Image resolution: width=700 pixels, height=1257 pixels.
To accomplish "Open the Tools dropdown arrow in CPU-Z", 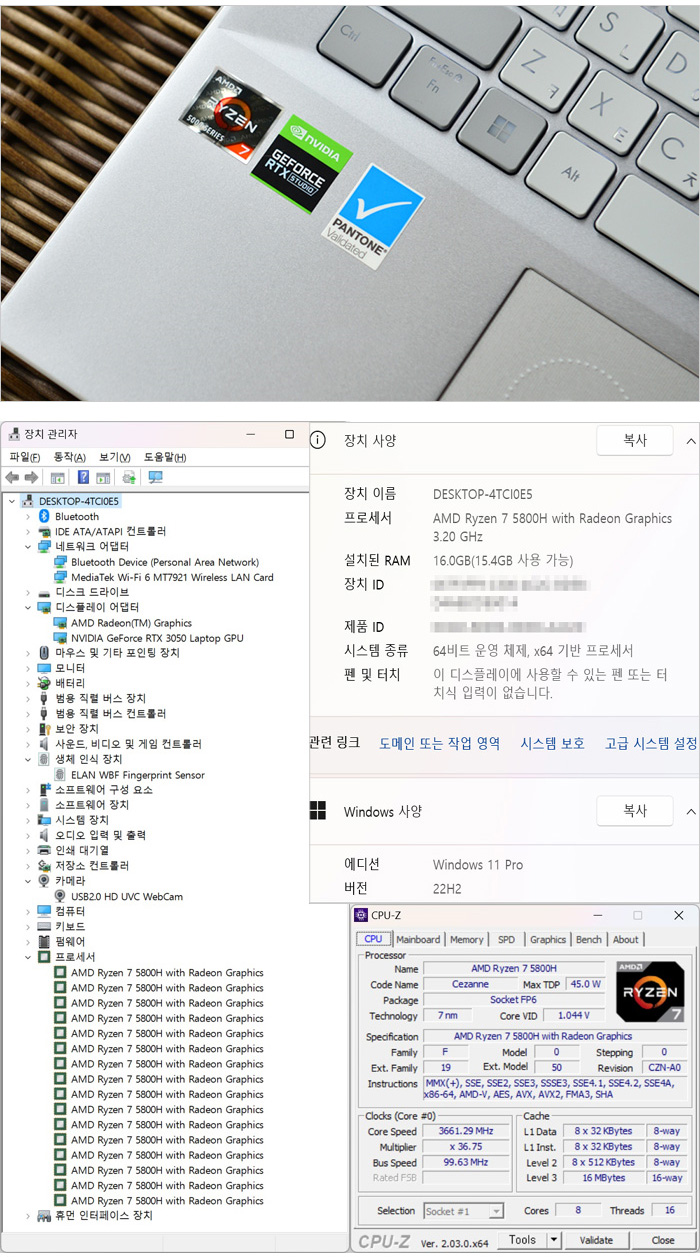I will pos(553,1240).
